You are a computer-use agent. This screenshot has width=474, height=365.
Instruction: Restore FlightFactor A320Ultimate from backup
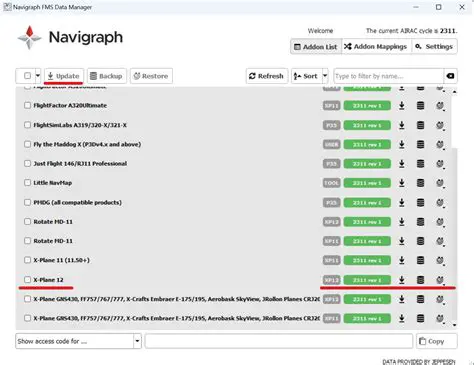[440, 106]
